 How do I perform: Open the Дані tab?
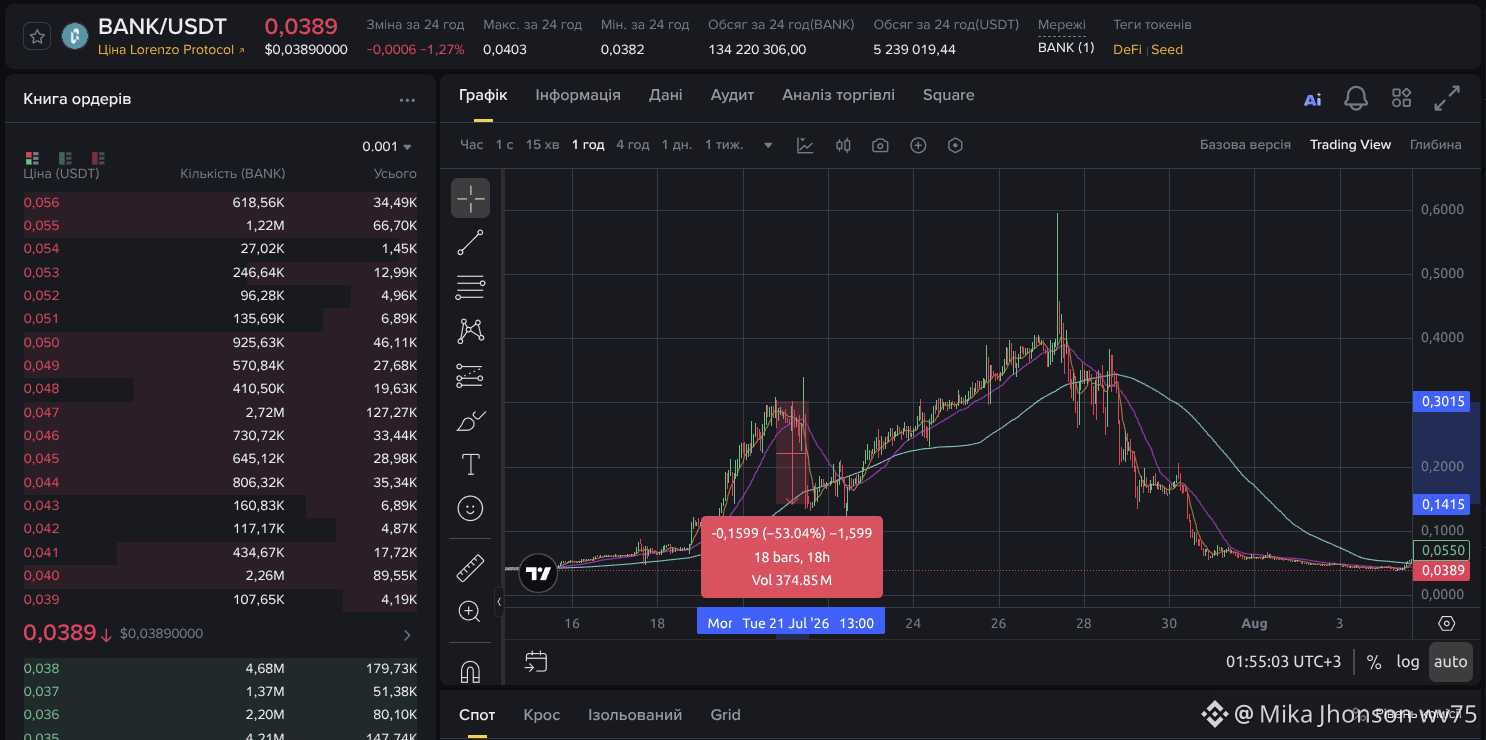click(x=666, y=95)
